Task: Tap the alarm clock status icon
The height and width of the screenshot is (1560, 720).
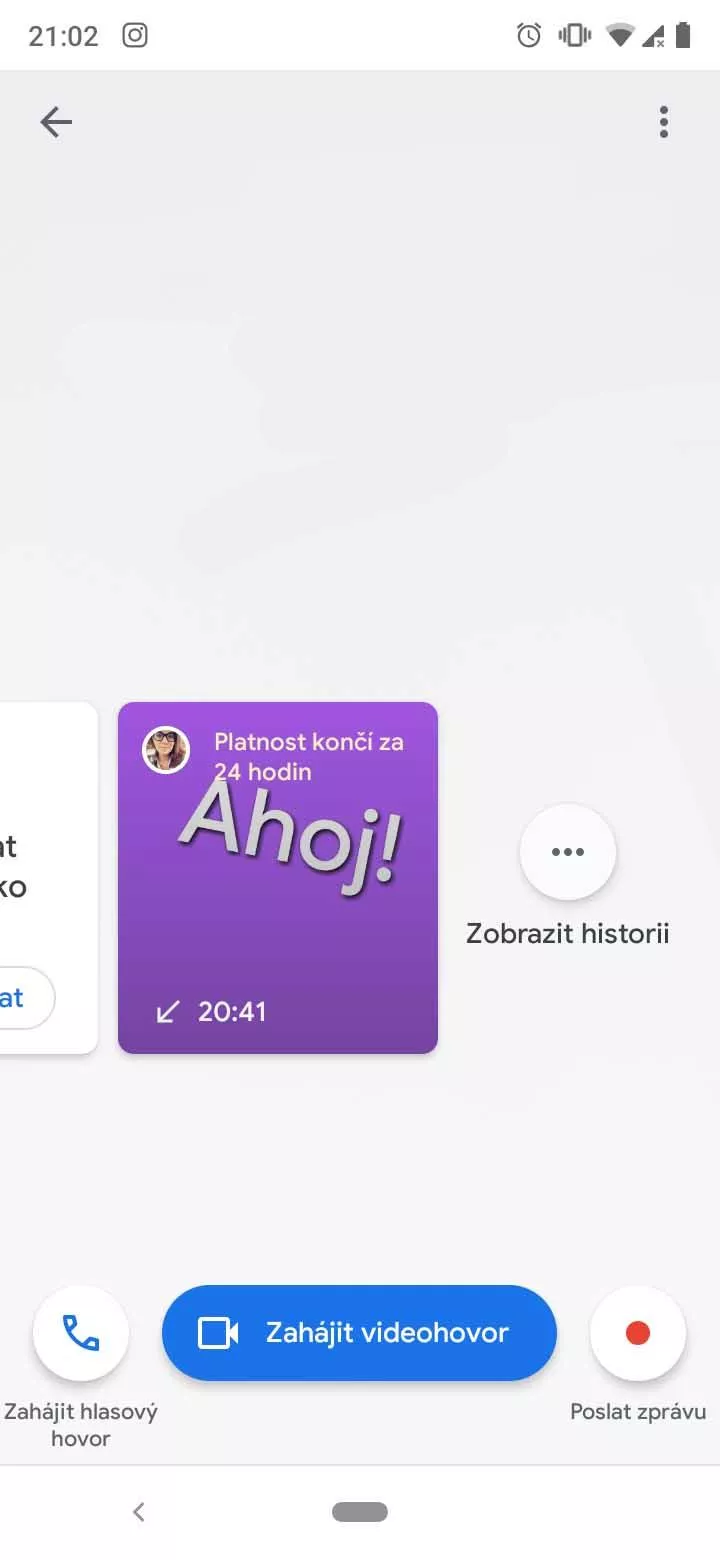Action: point(529,36)
